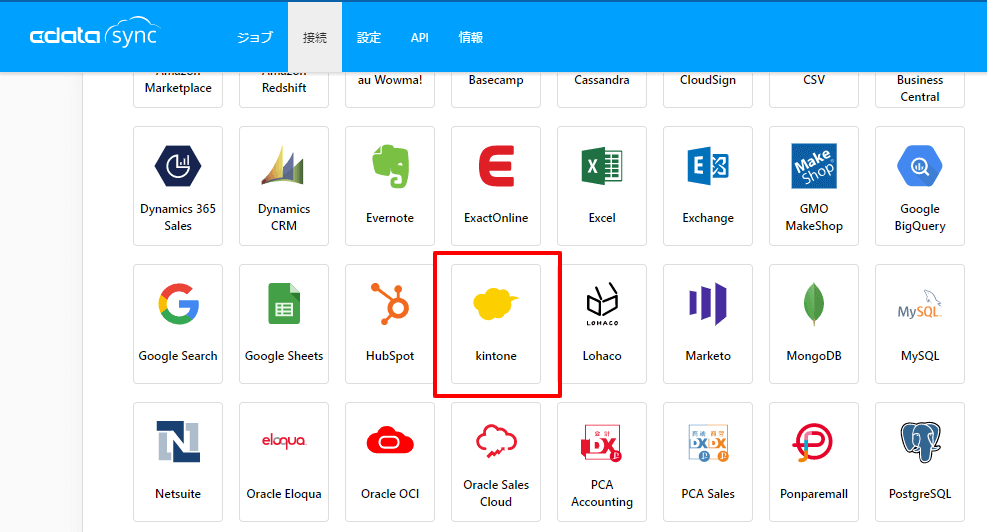This screenshot has width=988, height=532.
Task: Select the MySQL dolphin icon
Action: (919, 304)
